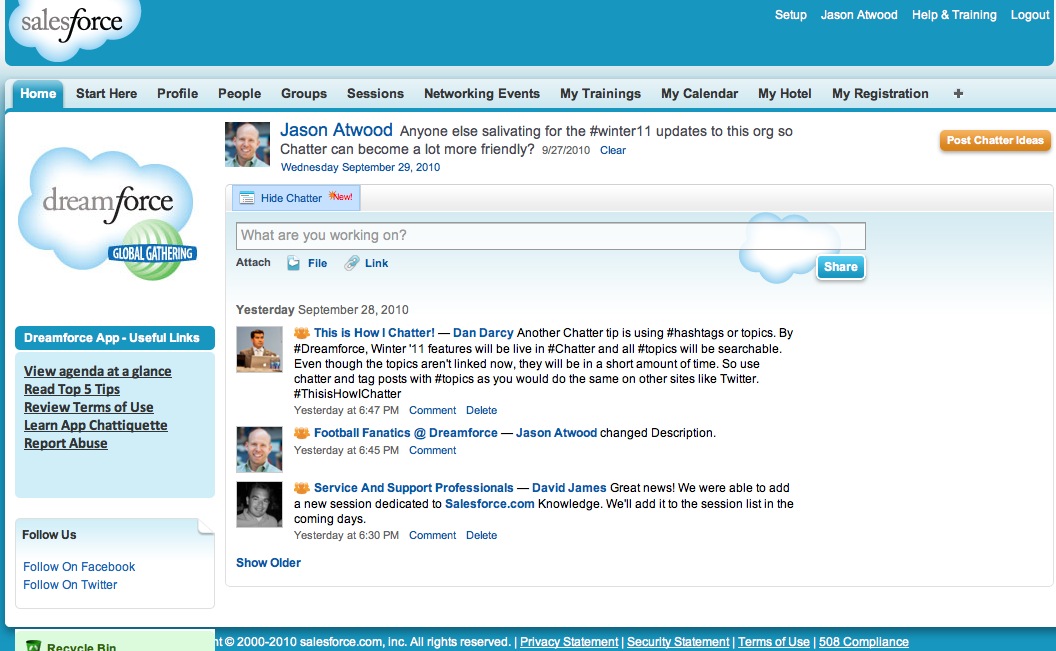The width and height of the screenshot is (1056, 651).
Task: Open Learn App Chattiquette
Action: pos(96,425)
